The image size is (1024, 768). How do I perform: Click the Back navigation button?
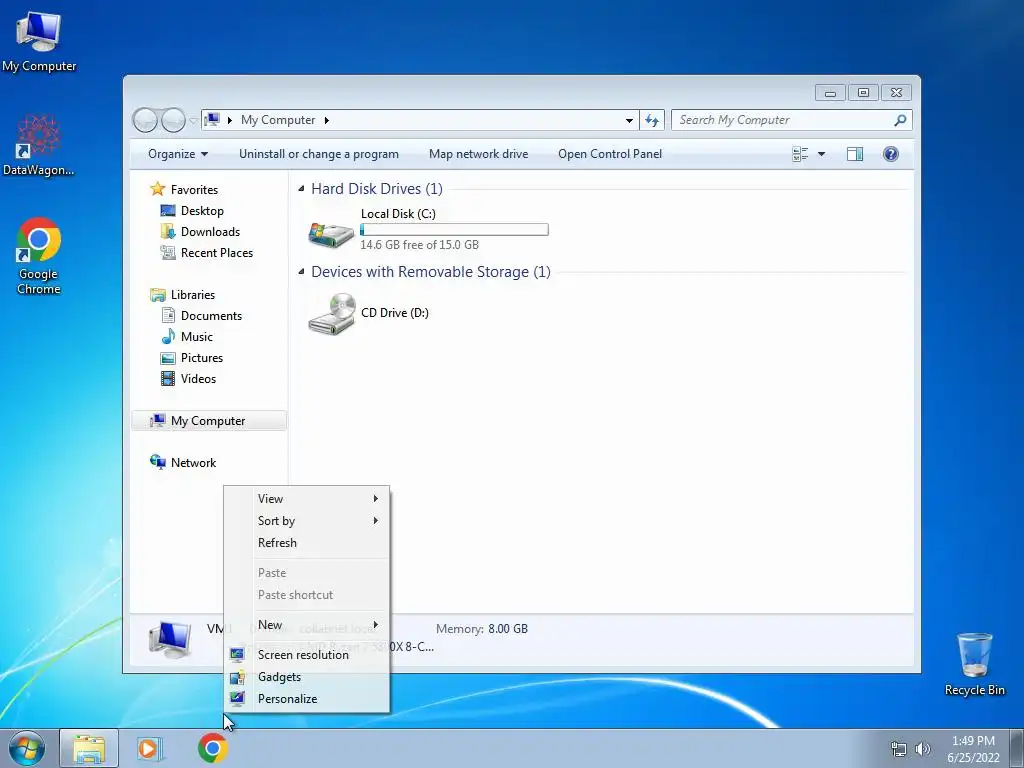(145, 120)
